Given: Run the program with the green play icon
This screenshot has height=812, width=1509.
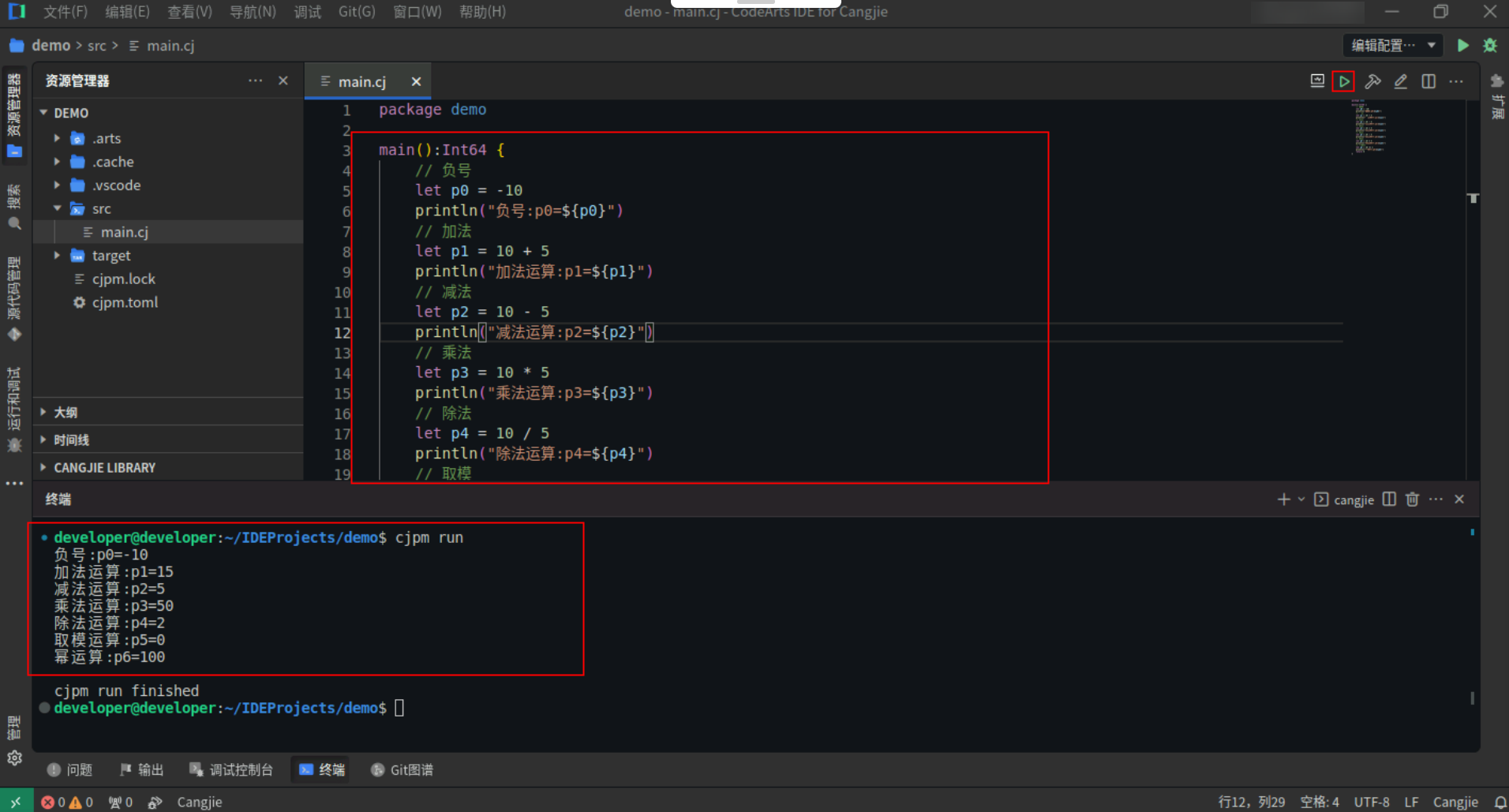Looking at the screenshot, I should (1462, 46).
